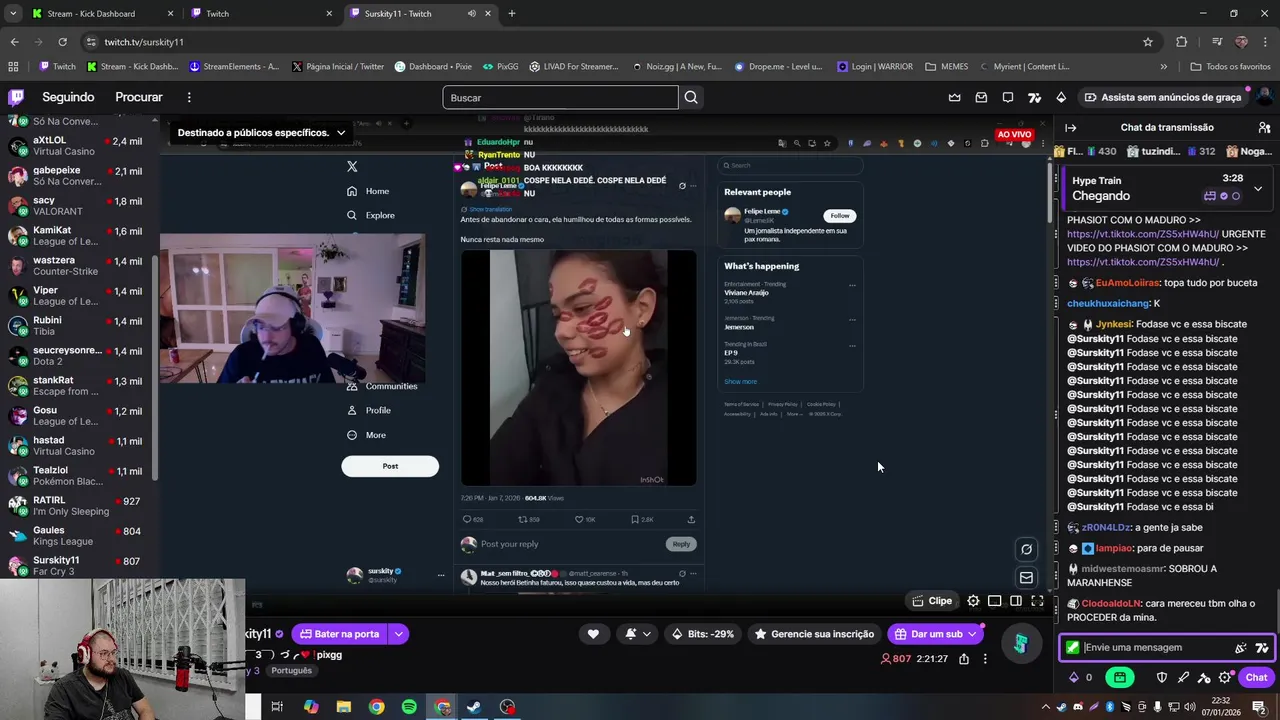Open Gaules channel in sidebar

click(x=78, y=536)
